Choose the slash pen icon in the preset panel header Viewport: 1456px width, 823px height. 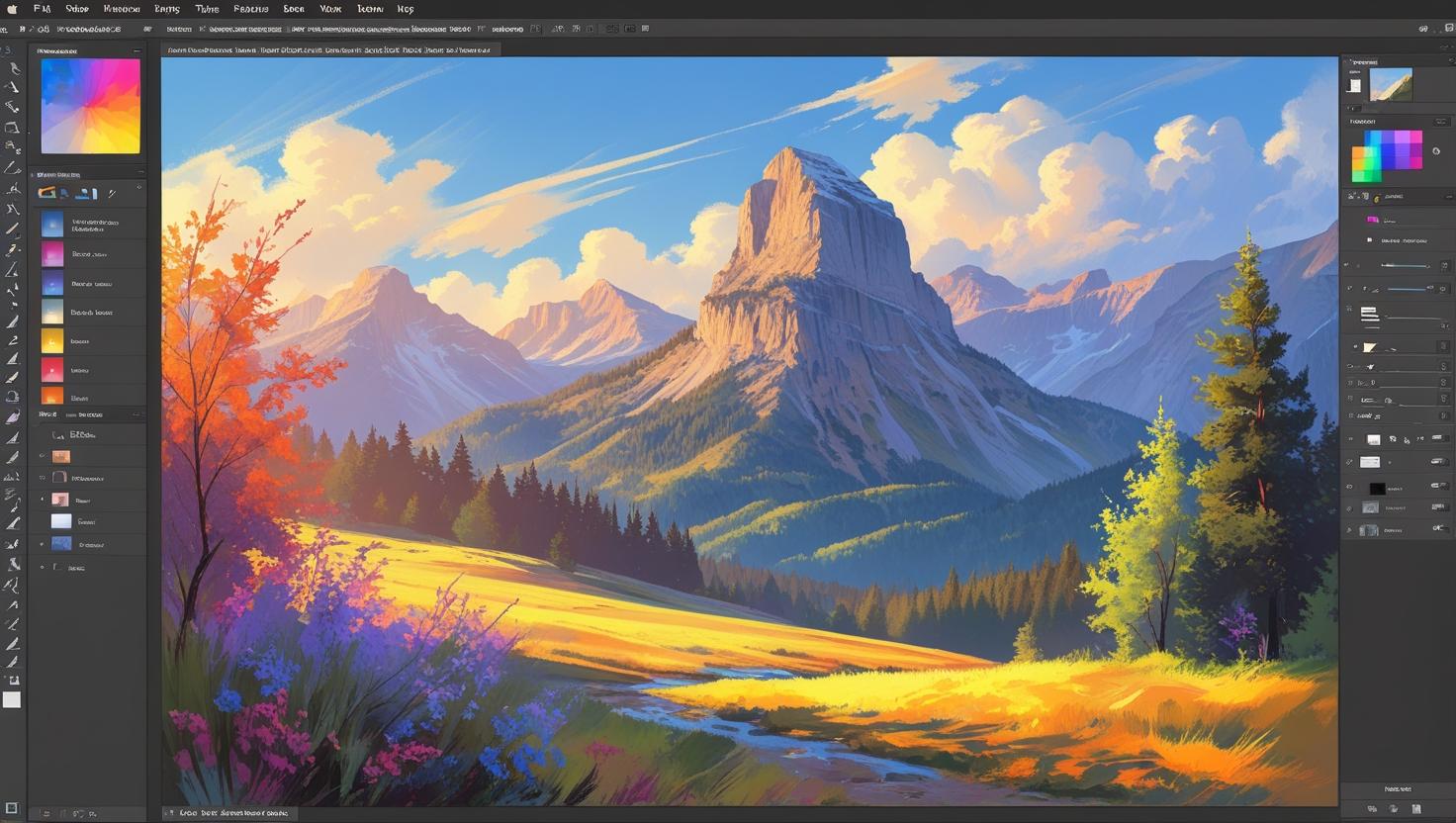click(x=112, y=193)
